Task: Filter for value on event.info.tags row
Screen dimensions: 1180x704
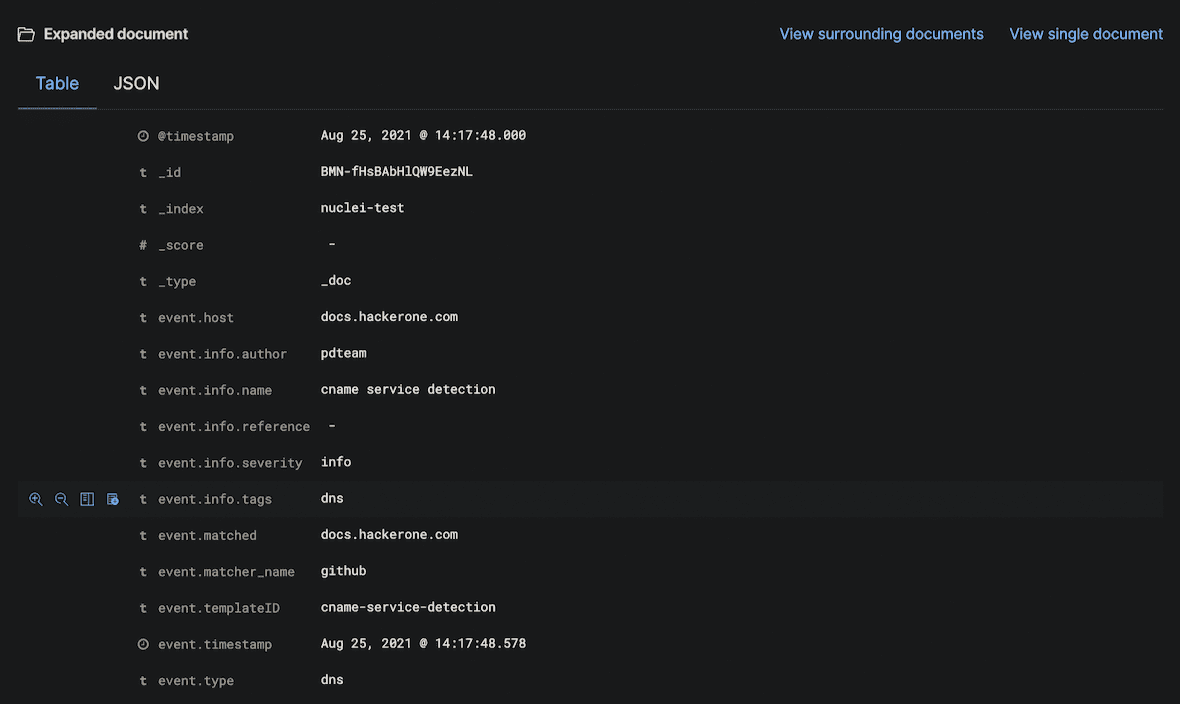Action: click(36, 499)
